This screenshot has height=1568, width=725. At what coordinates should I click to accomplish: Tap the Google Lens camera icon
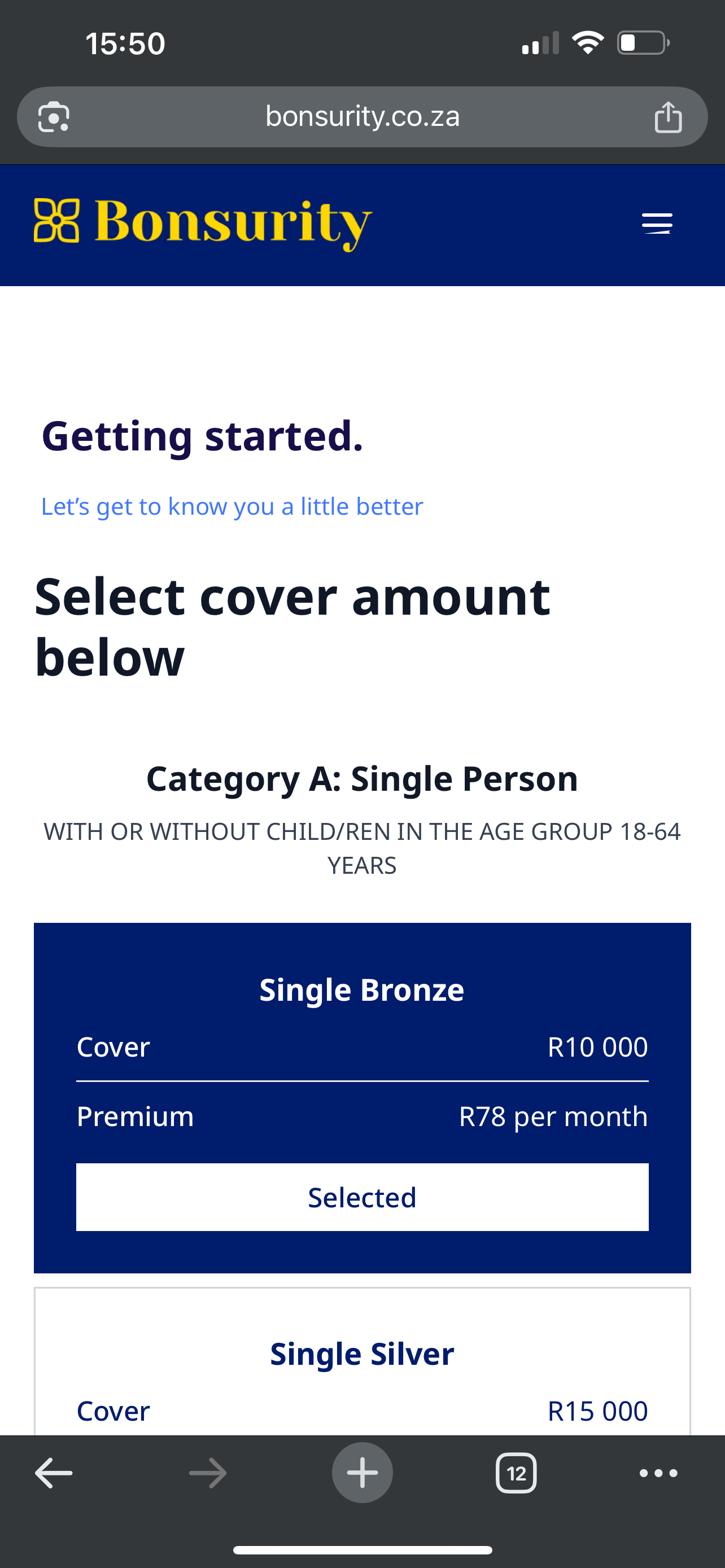[54, 117]
